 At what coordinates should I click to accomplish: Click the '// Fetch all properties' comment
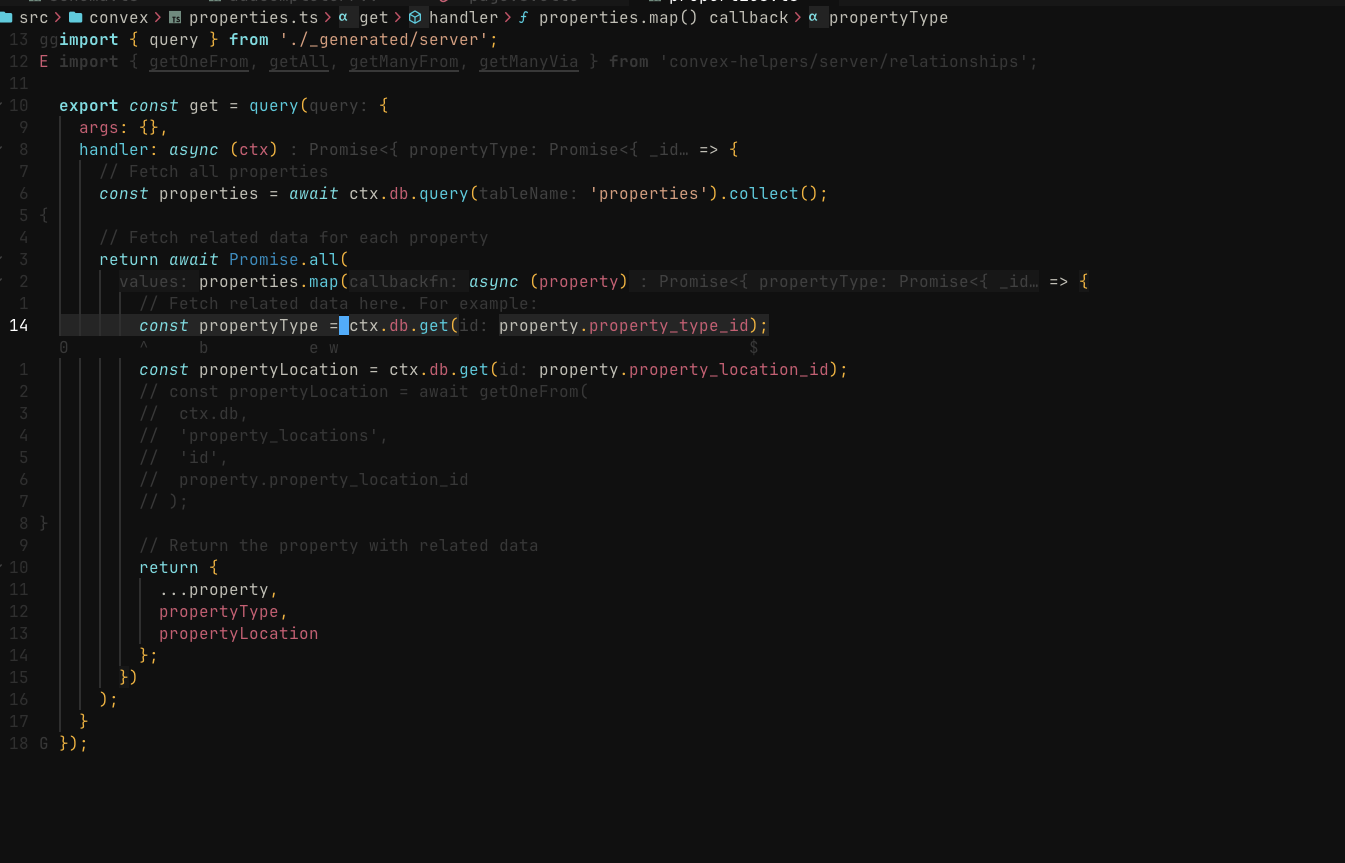point(213,172)
